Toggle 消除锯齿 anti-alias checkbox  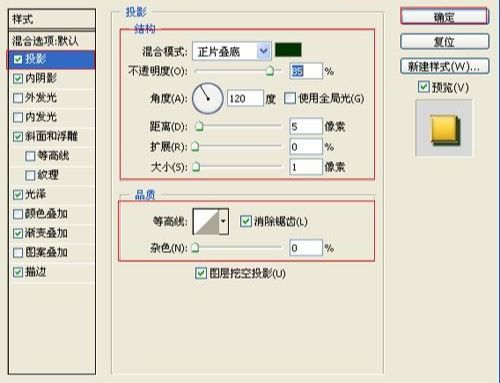click(x=246, y=221)
